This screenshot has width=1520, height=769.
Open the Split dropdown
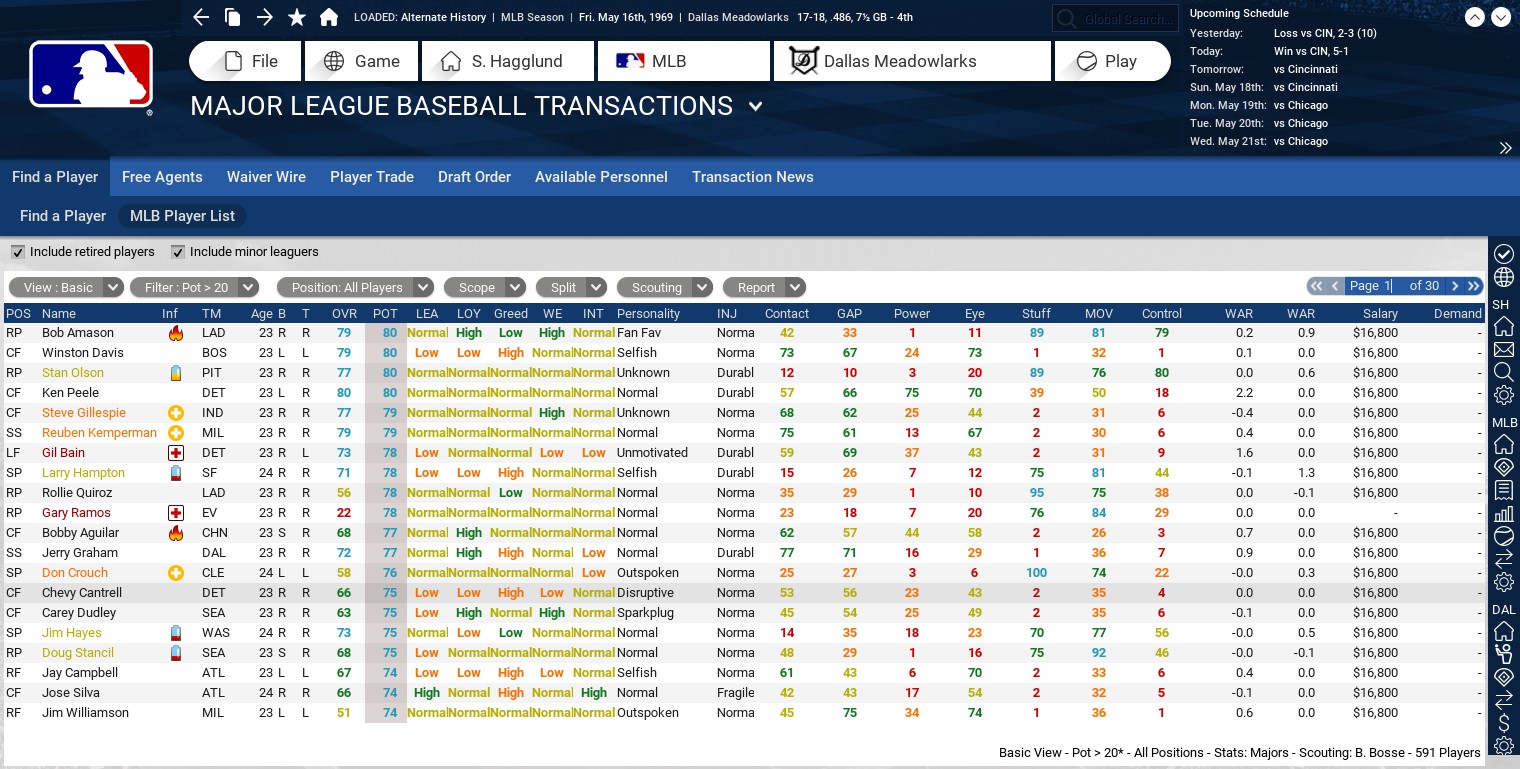[571, 287]
